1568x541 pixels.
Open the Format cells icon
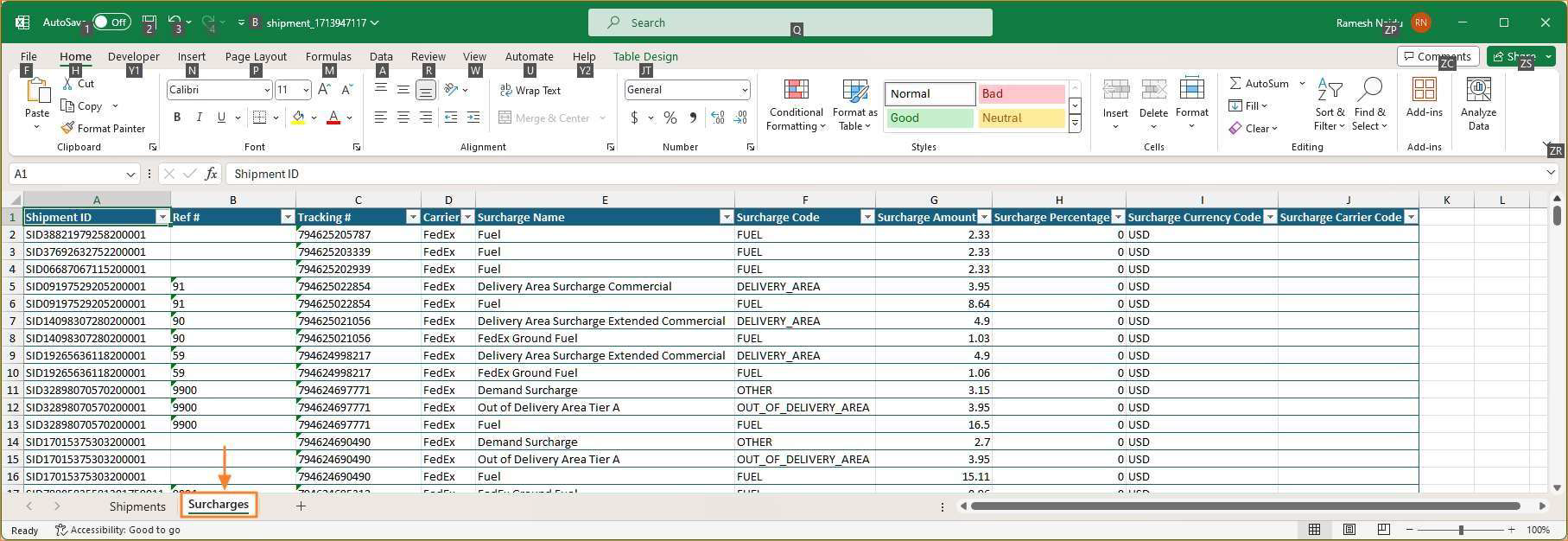(1192, 90)
